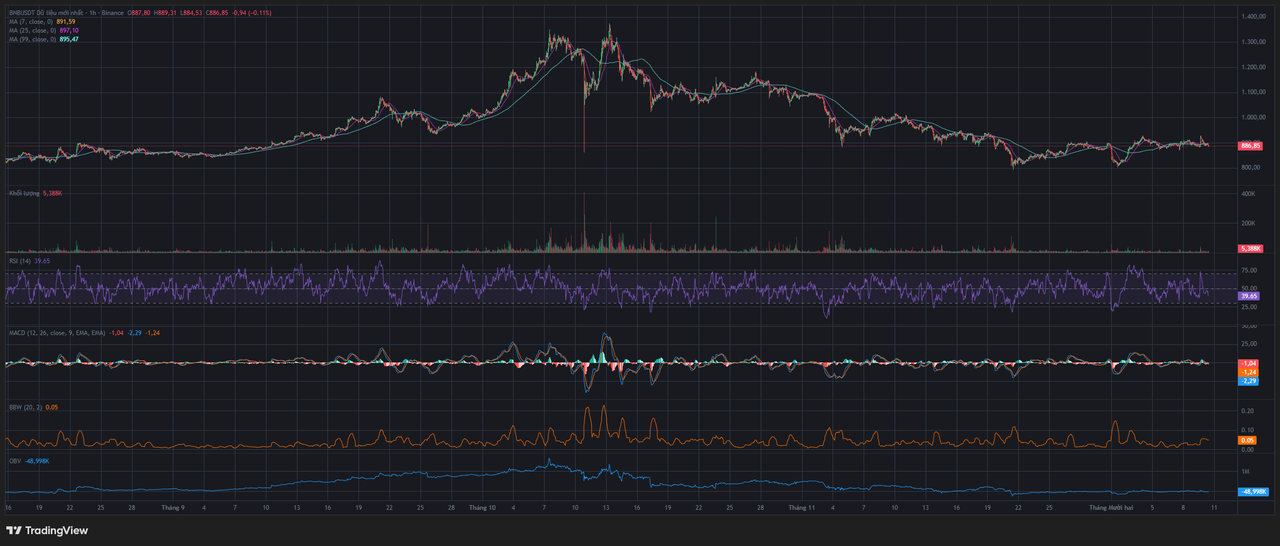Click the orange 0.05 BBW tag on scale
Viewport: 1280px width, 546px height.
(x=1247, y=440)
